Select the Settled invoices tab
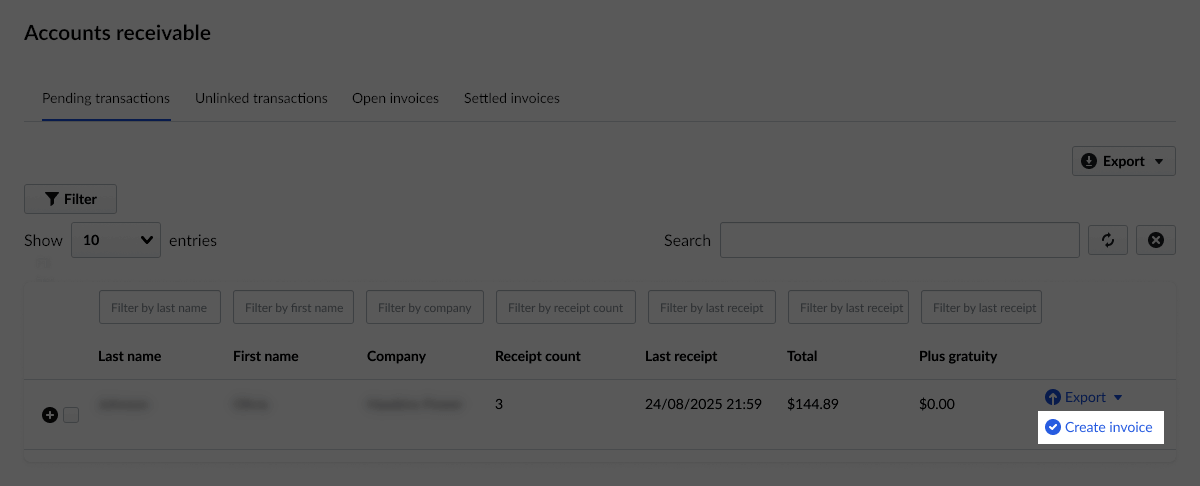The image size is (1200, 486). coord(511,98)
